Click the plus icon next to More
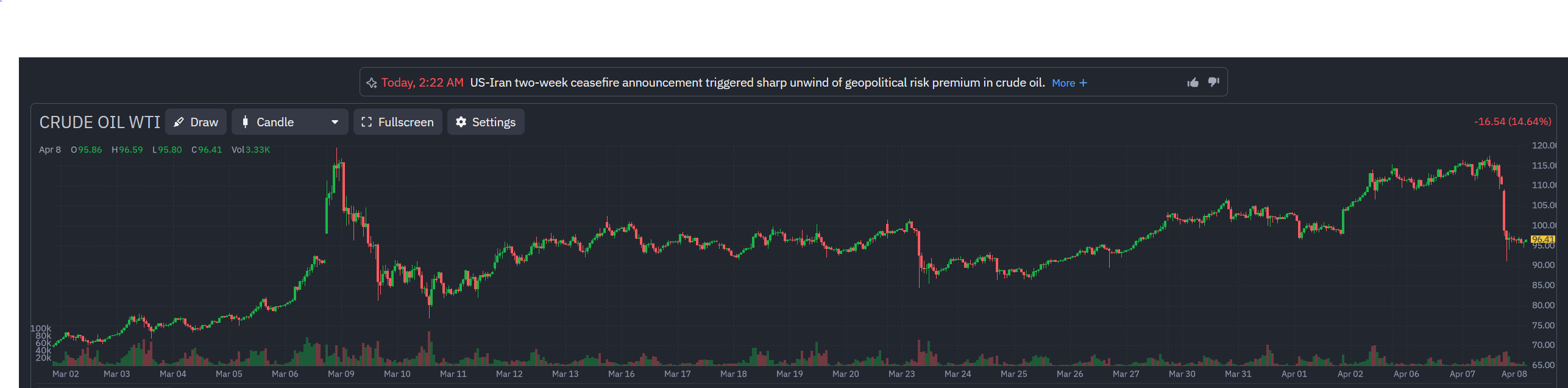Image resolution: width=1568 pixels, height=388 pixels. [1083, 83]
